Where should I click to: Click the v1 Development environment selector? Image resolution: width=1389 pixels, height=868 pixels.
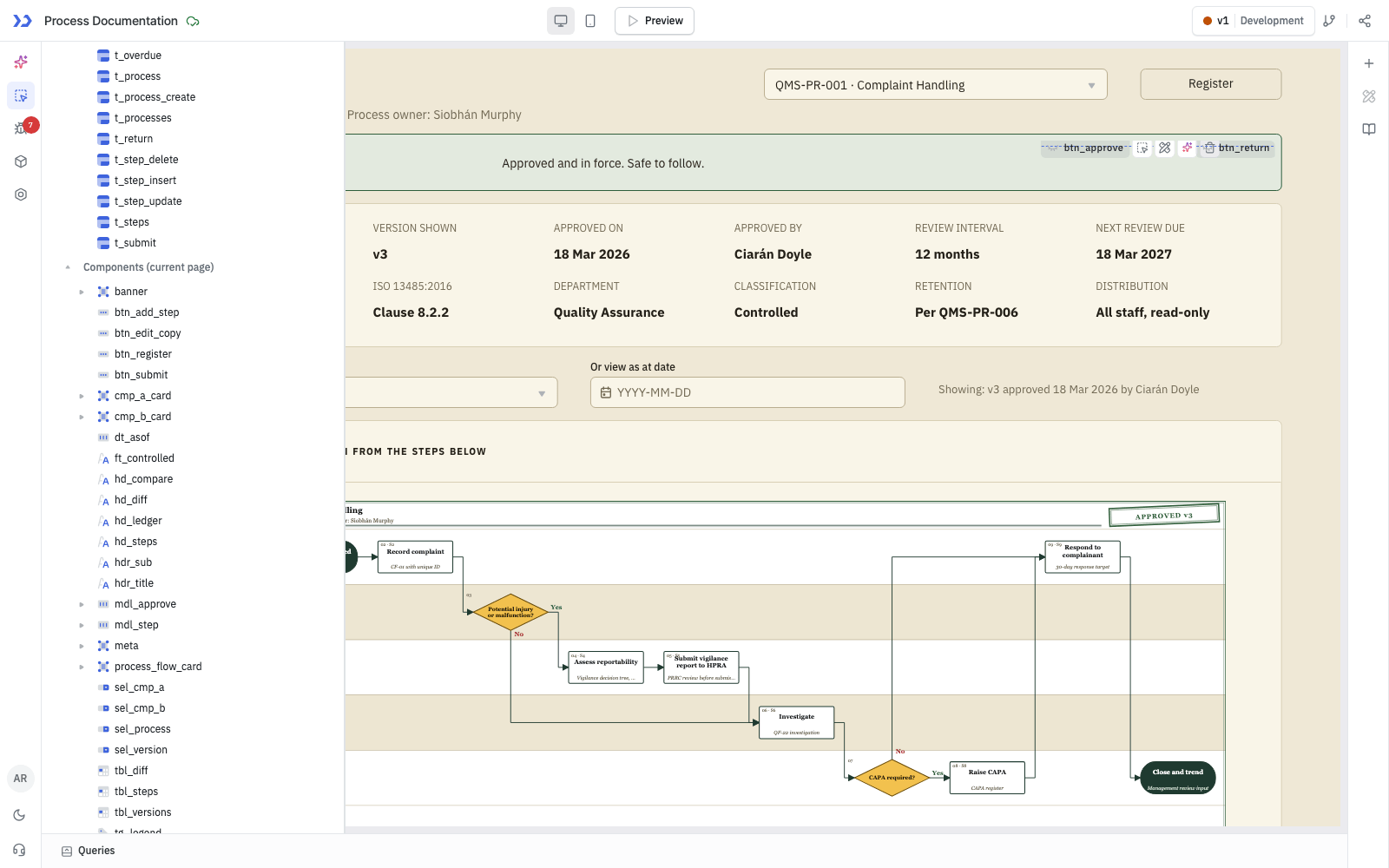(x=1252, y=21)
